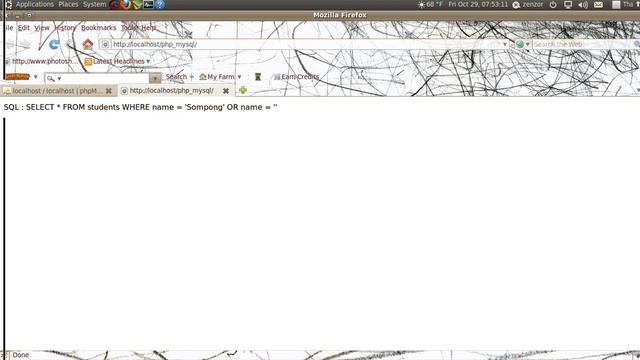Click the green hourglass toolbar icon
Screen dimensions: 640x360
pyautogui.click(x=258, y=77)
